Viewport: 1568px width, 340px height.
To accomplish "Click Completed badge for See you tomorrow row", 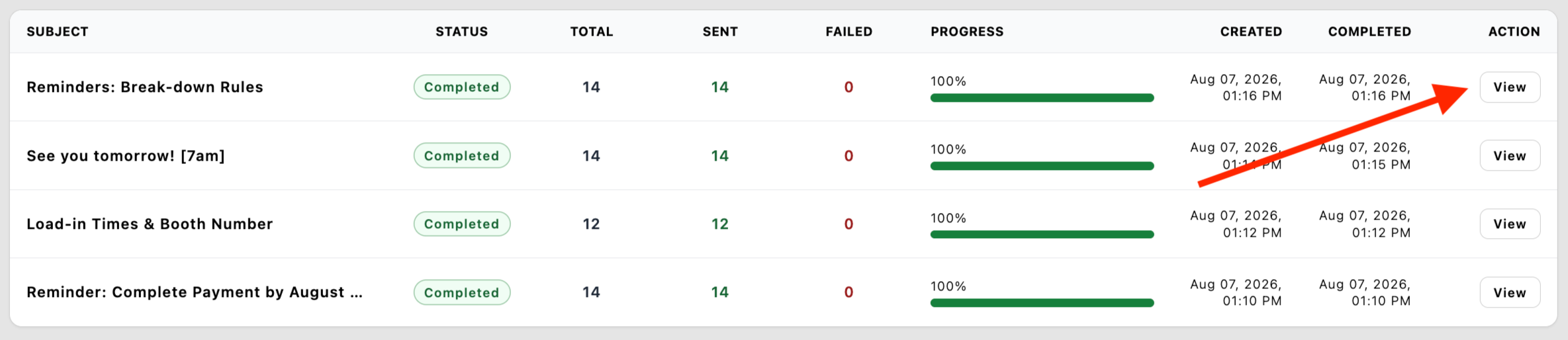I will coord(462,155).
